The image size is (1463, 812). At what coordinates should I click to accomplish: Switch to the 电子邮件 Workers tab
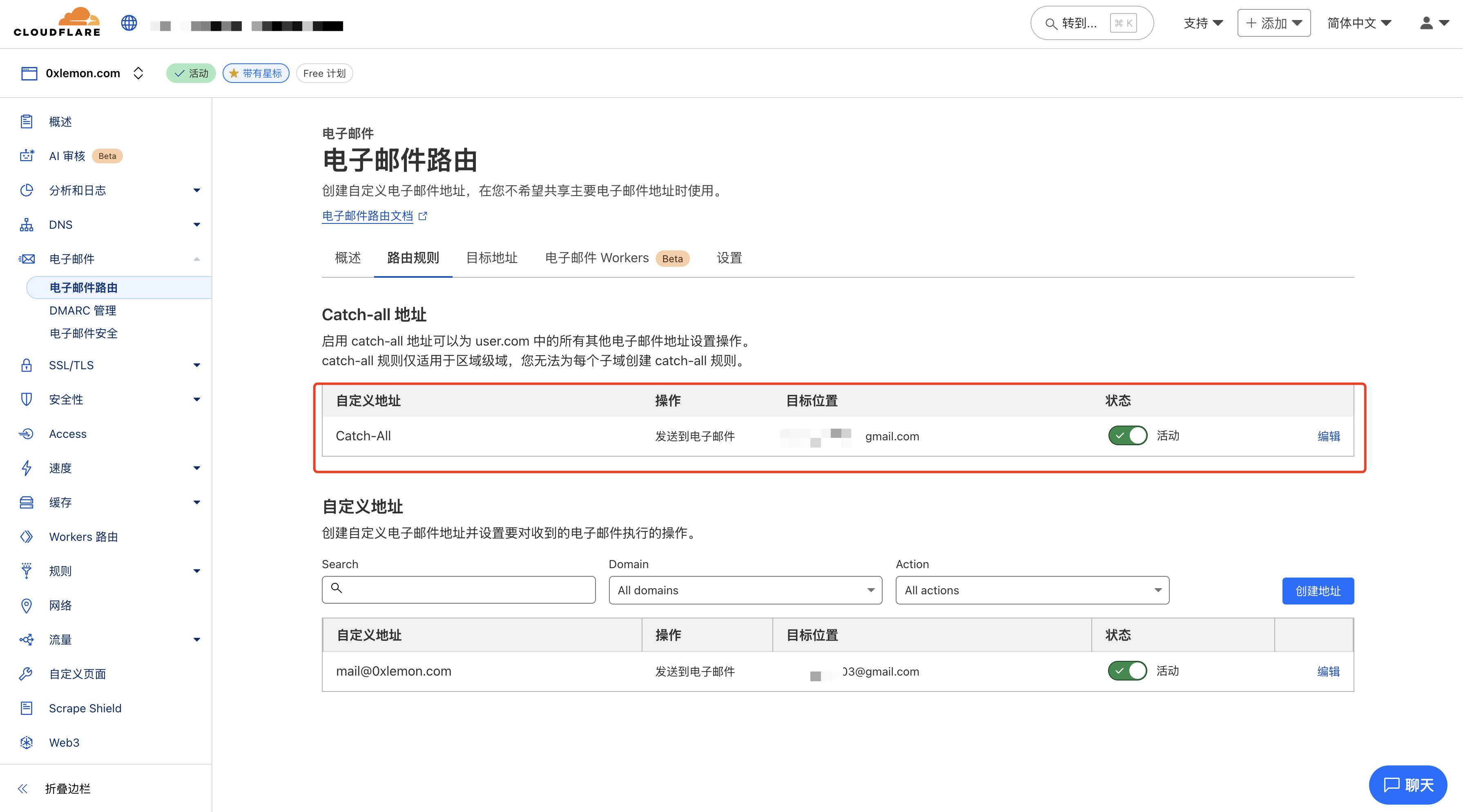pos(618,258)
